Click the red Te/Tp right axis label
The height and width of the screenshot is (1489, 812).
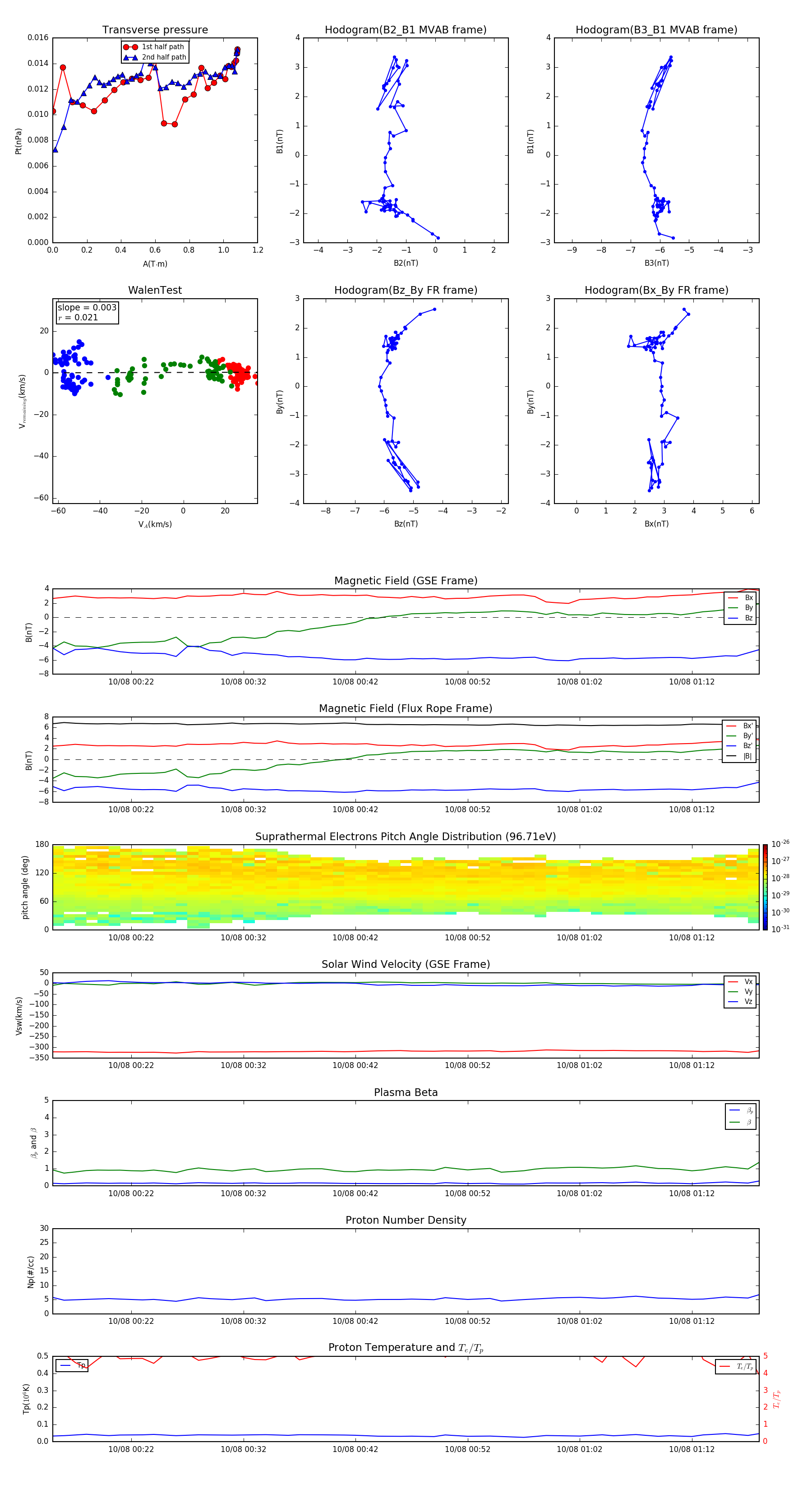pos(776,1399)
